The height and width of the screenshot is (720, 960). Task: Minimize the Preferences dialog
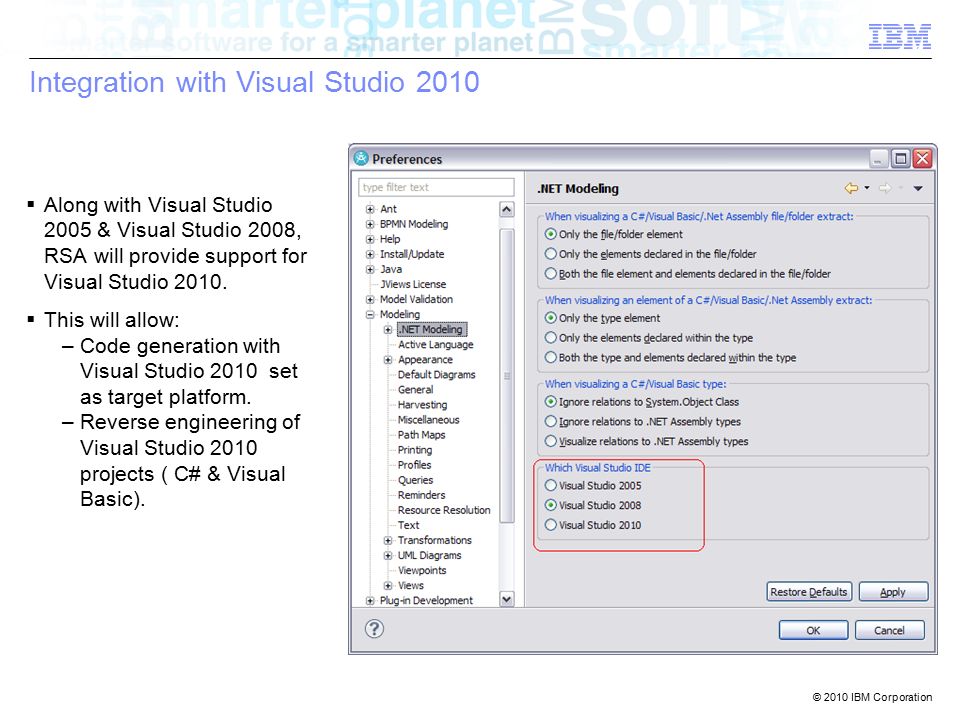(x=878, y=159)
